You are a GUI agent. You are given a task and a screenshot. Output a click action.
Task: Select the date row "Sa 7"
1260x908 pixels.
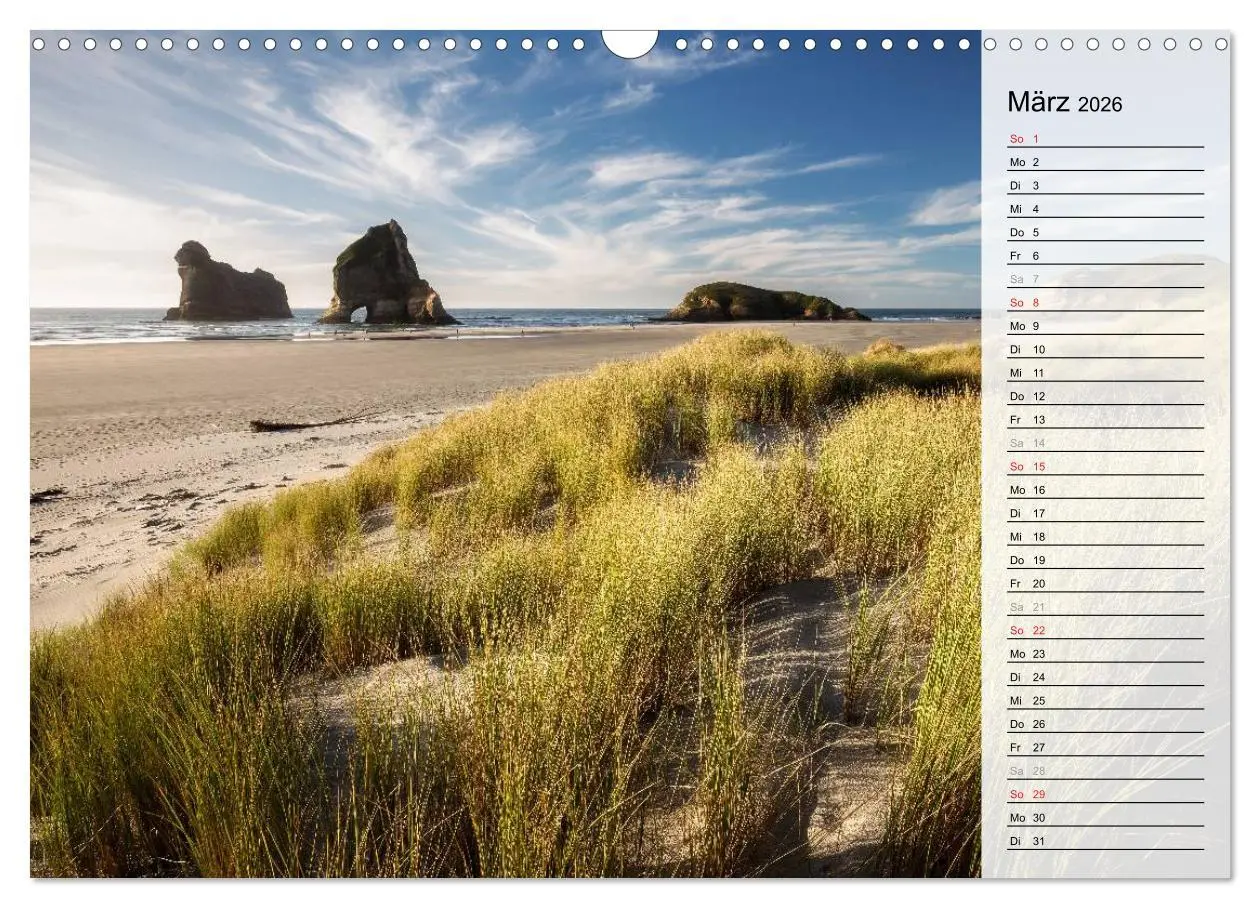(x=1105, y=279)
